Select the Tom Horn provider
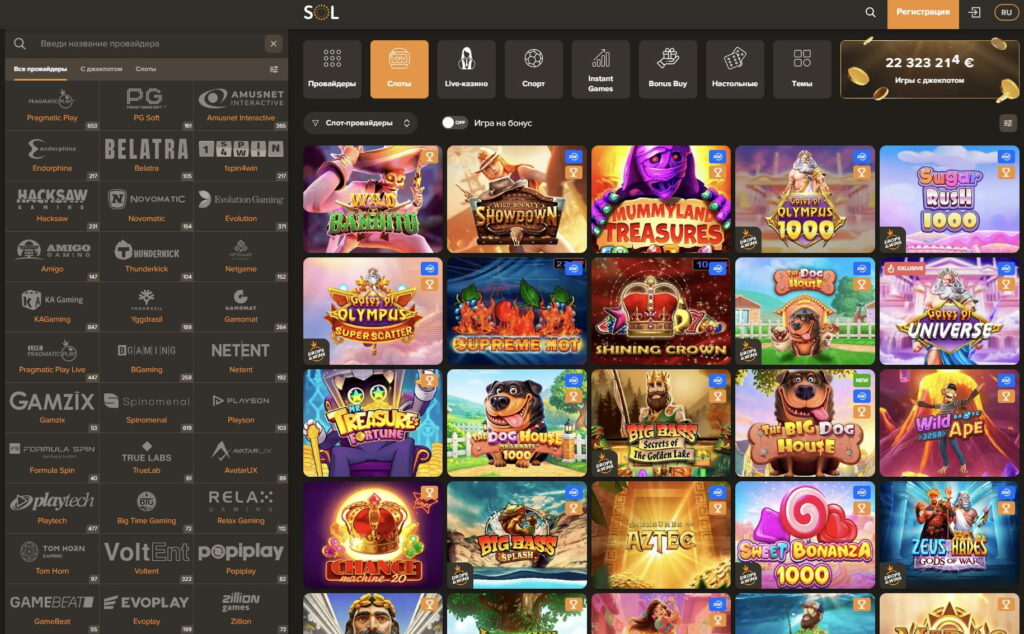 (x=52, y=559)
